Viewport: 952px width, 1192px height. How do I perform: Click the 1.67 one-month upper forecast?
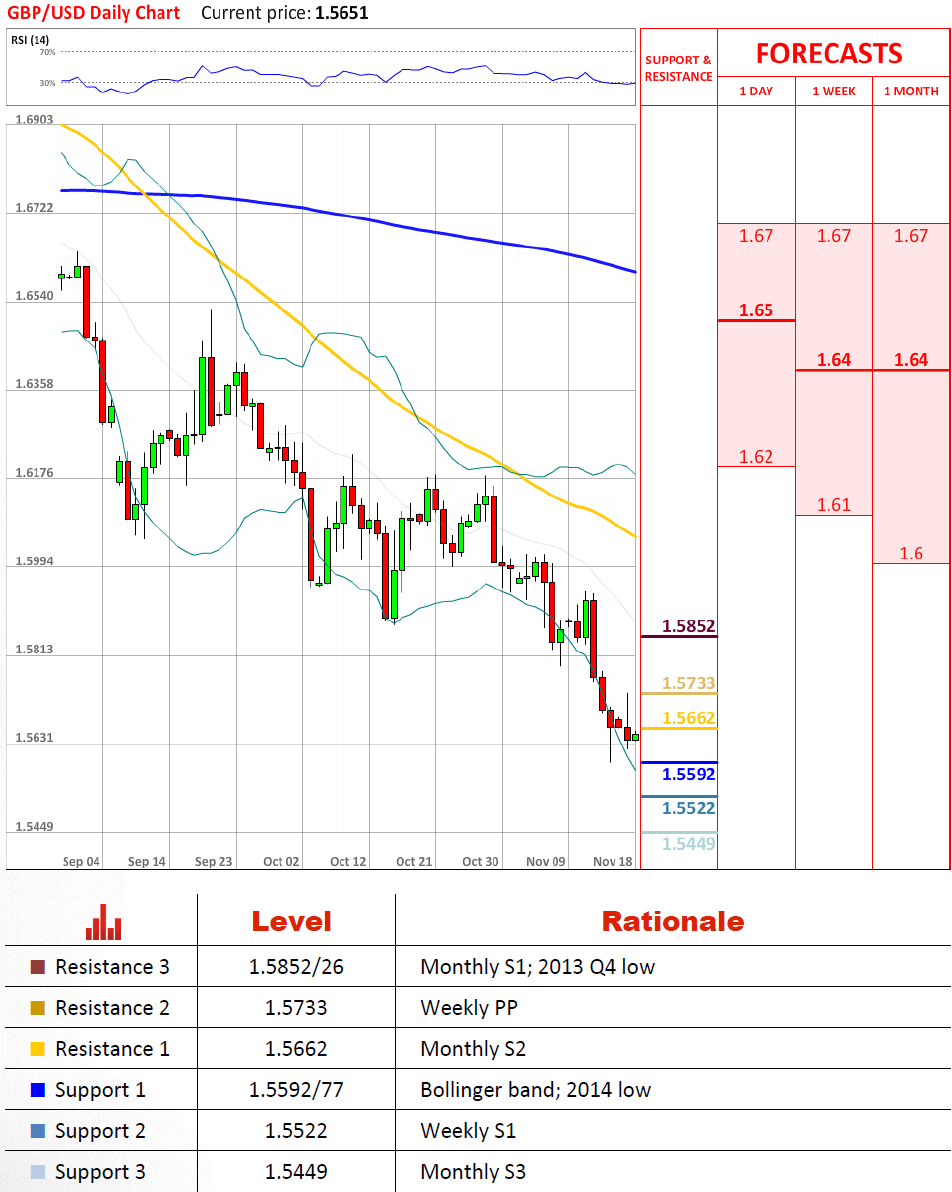pos(911,236)
